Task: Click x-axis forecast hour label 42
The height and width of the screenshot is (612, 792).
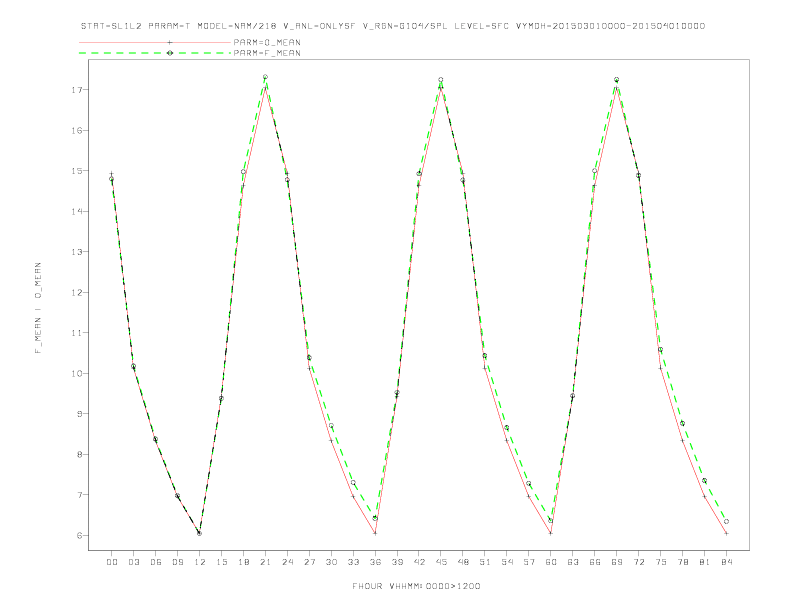Action: [x=419, y=562]
